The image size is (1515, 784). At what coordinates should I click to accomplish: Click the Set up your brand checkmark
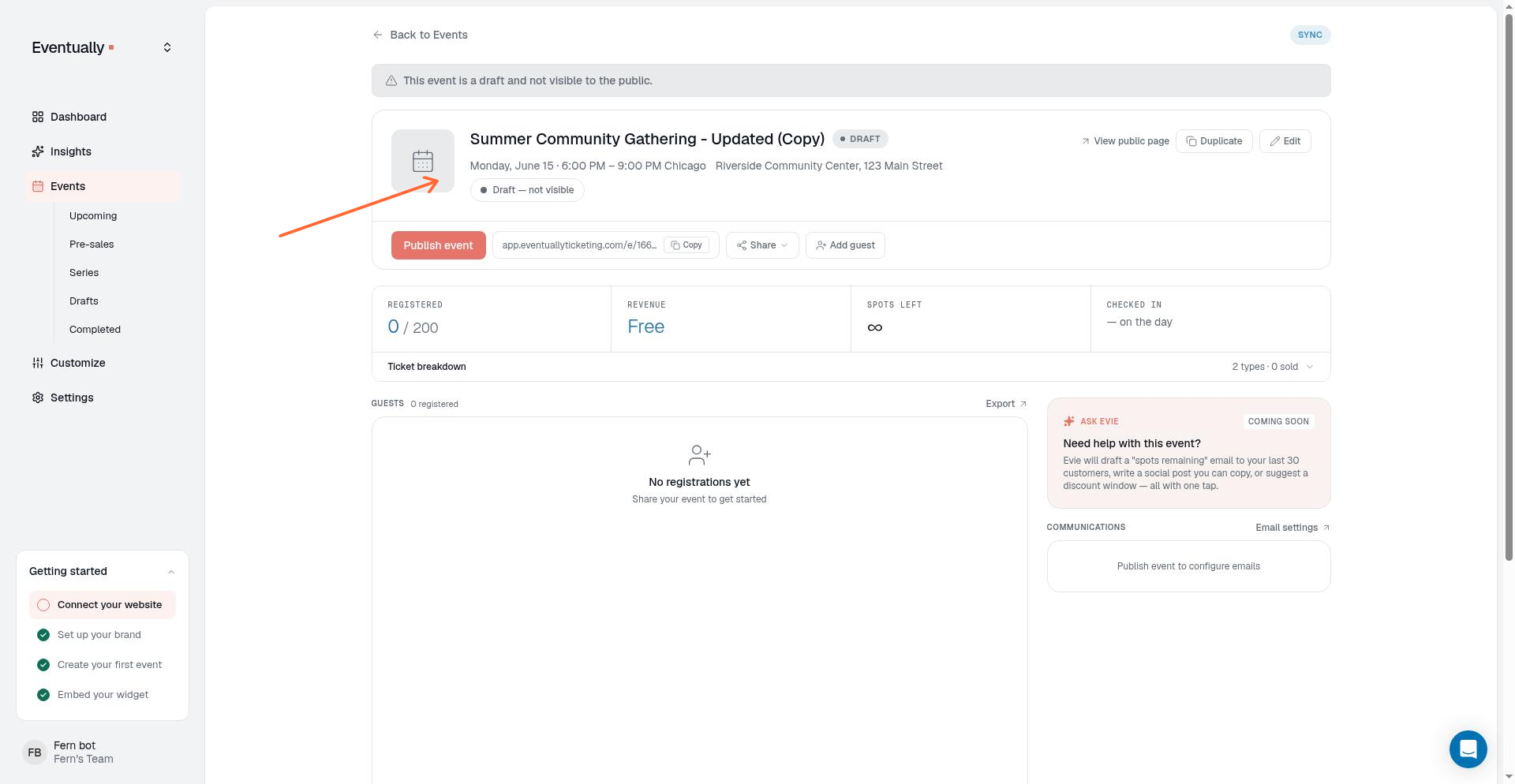tap(43, 635)
